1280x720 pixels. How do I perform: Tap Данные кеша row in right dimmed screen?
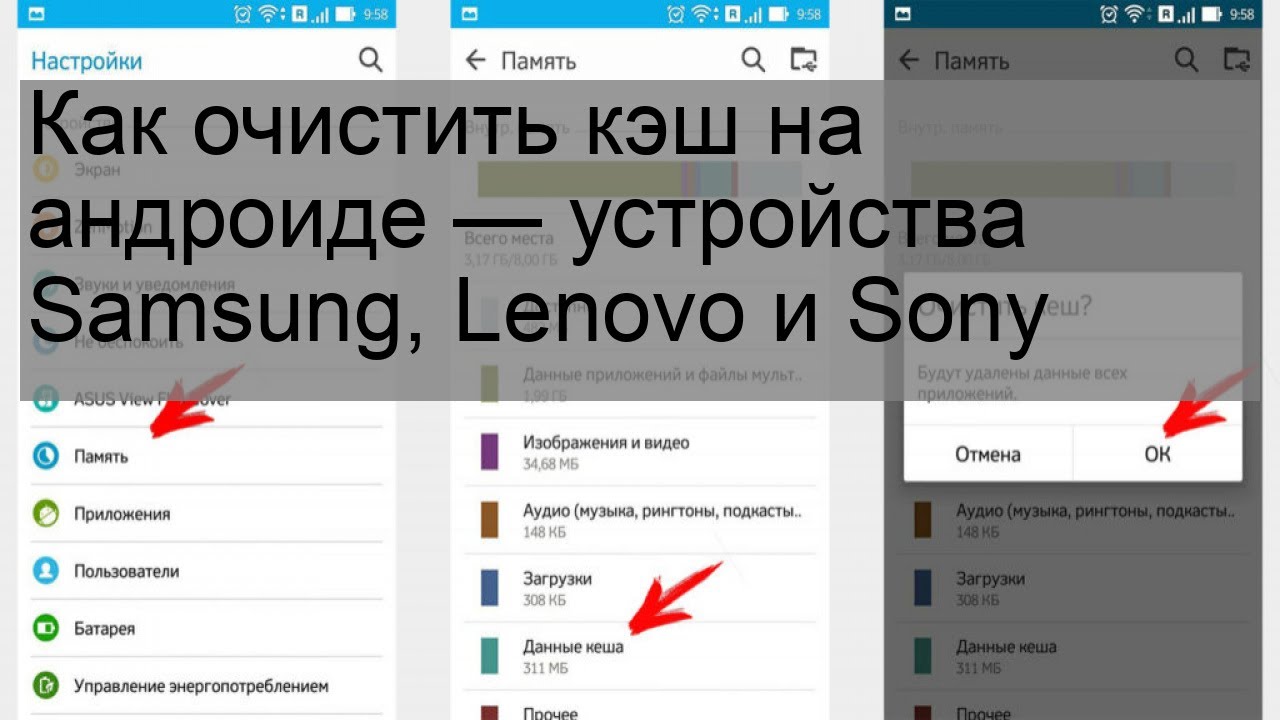(x=1072, y=656)
